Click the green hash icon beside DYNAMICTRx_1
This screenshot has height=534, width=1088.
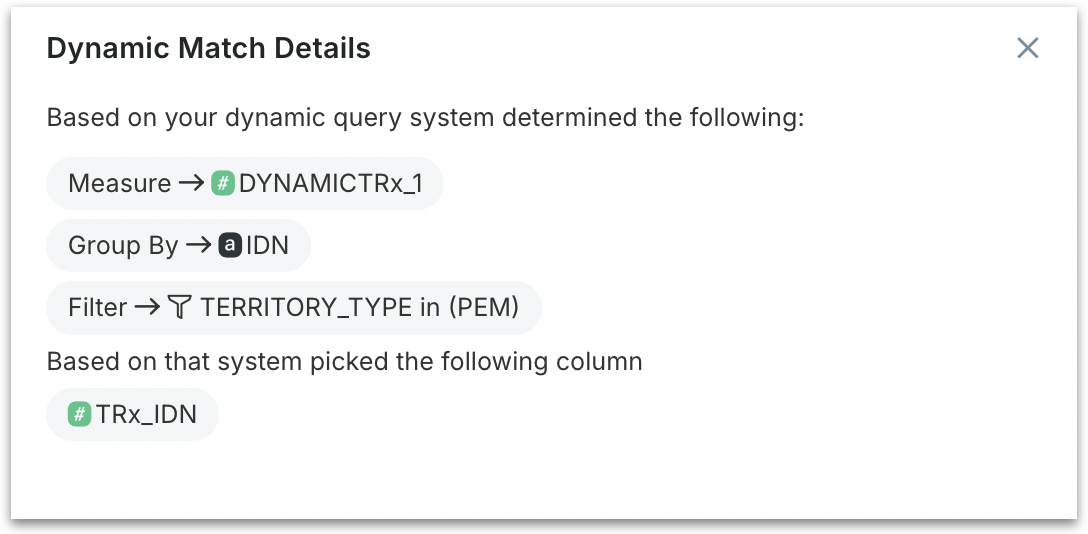tap(222, 183)
